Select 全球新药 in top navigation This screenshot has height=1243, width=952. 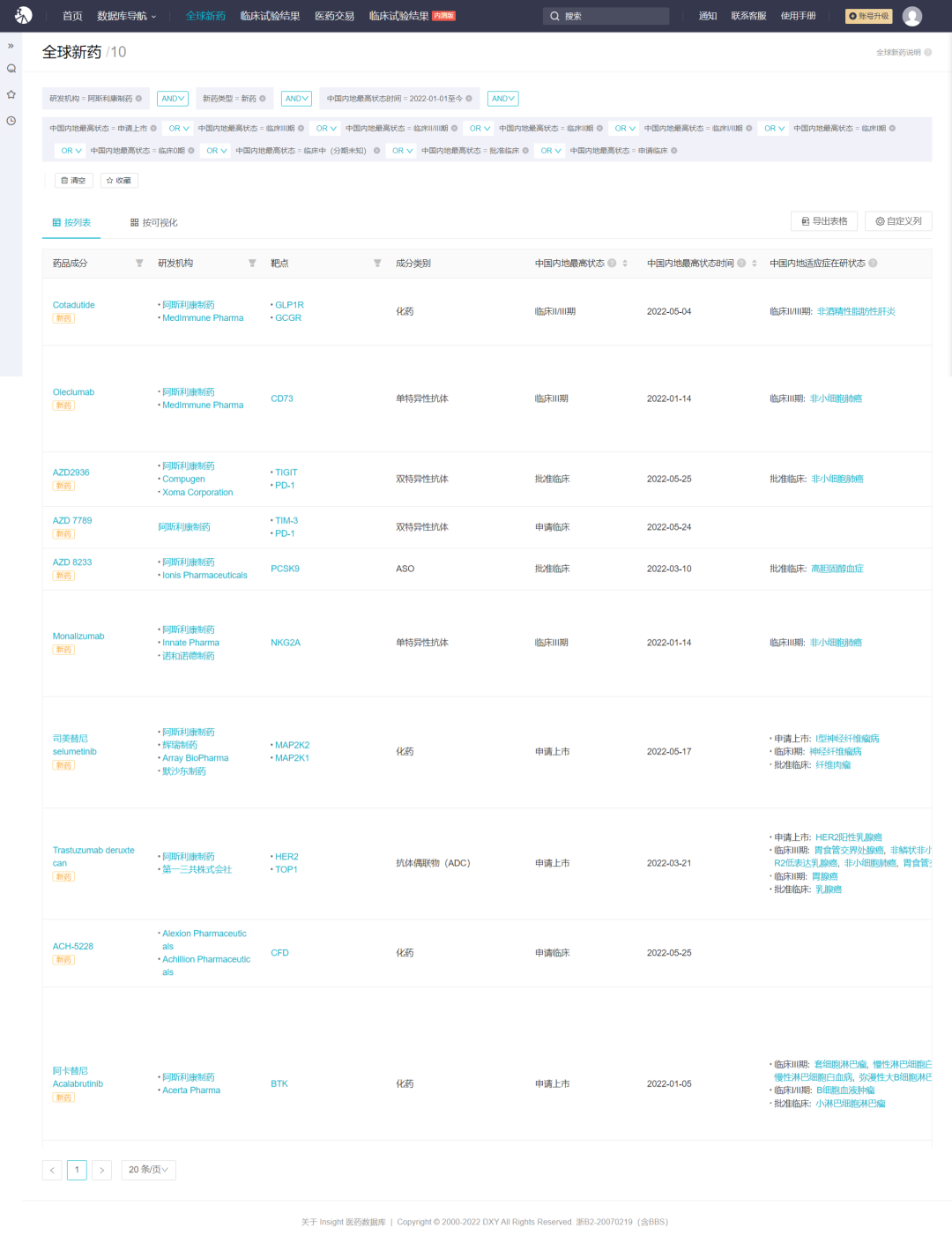pyautogui.click(x=205, y=16)
